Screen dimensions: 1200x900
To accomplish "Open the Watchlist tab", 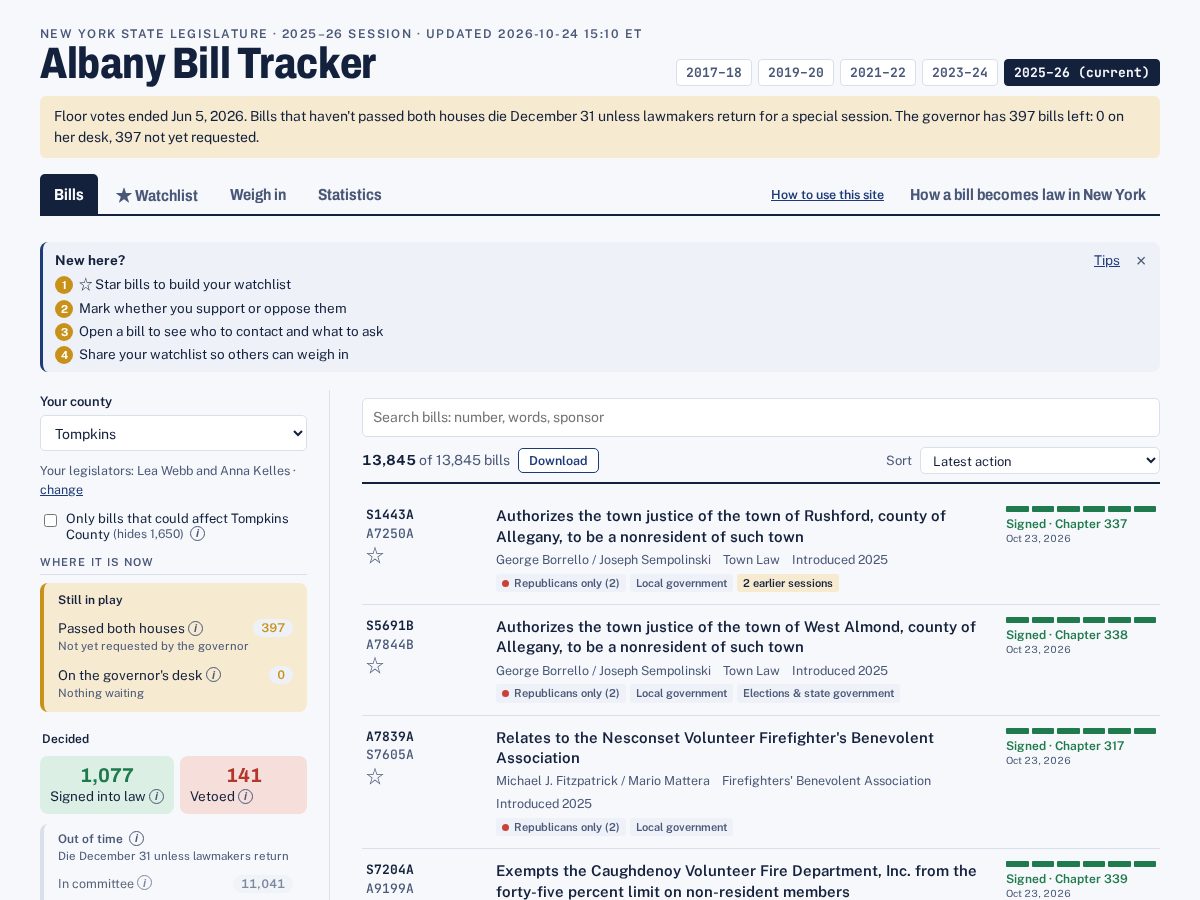I will 157,195.
